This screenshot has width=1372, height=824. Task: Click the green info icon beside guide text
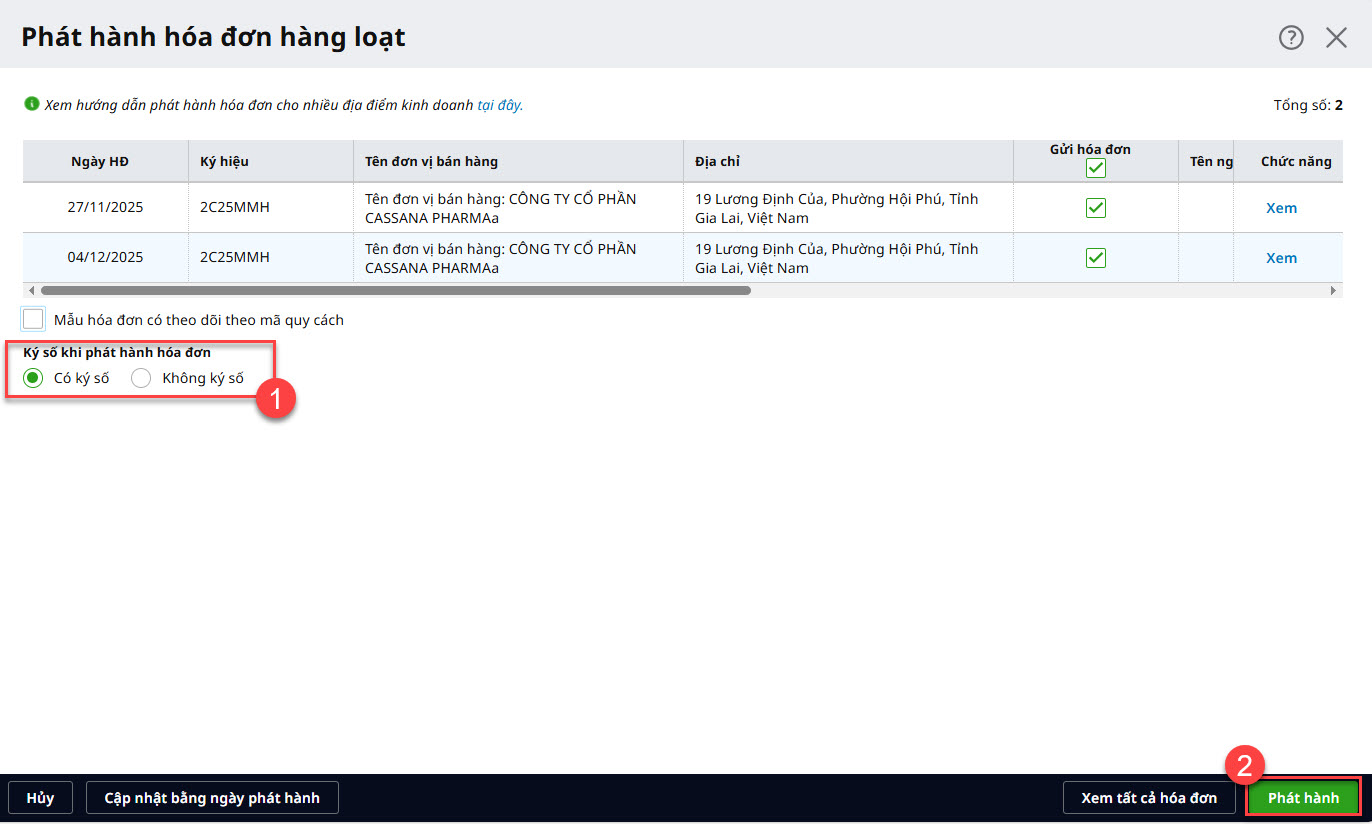tap(32, 104)
